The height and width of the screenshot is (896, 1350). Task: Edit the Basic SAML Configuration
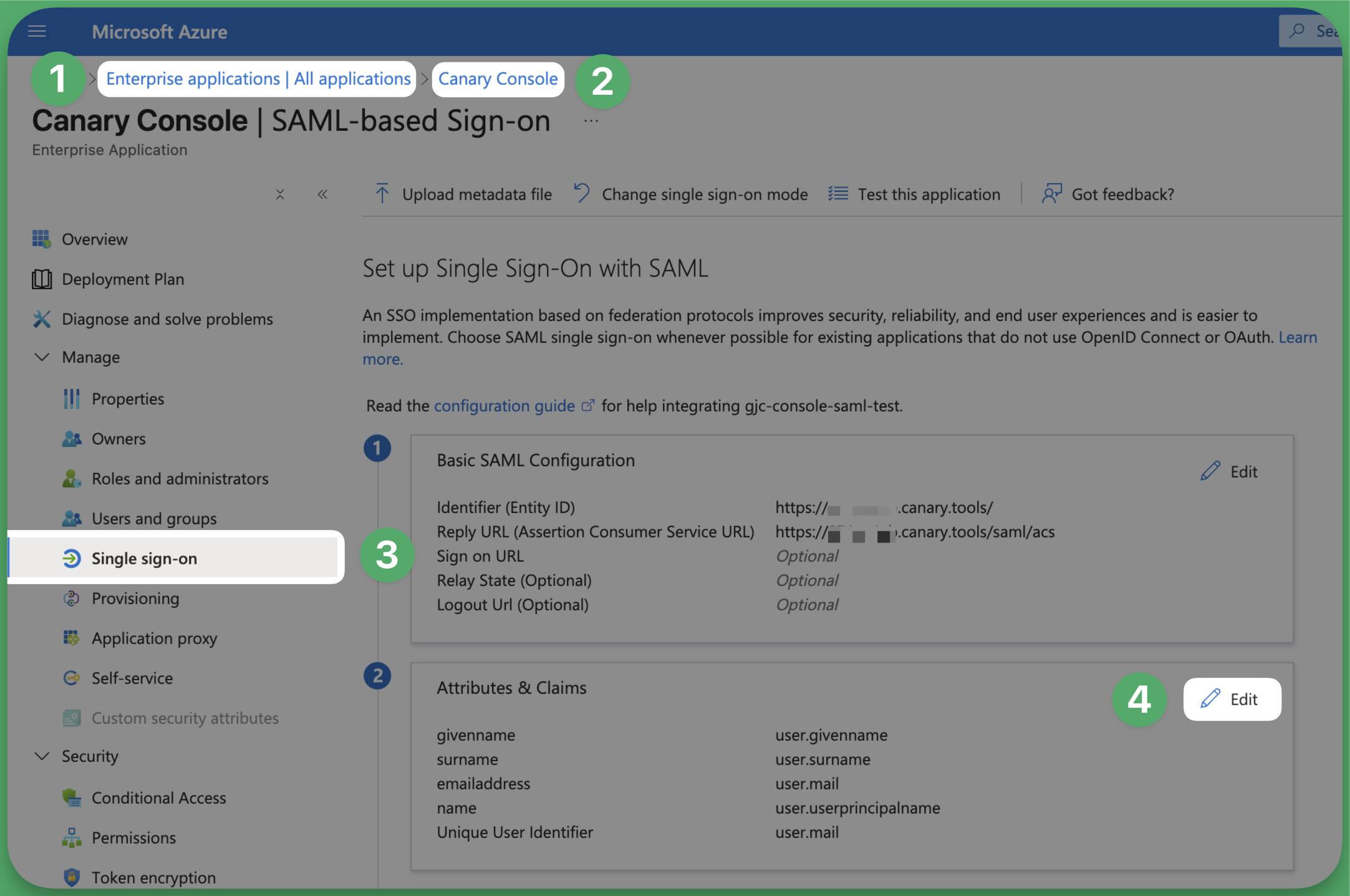click(1229, 471)
